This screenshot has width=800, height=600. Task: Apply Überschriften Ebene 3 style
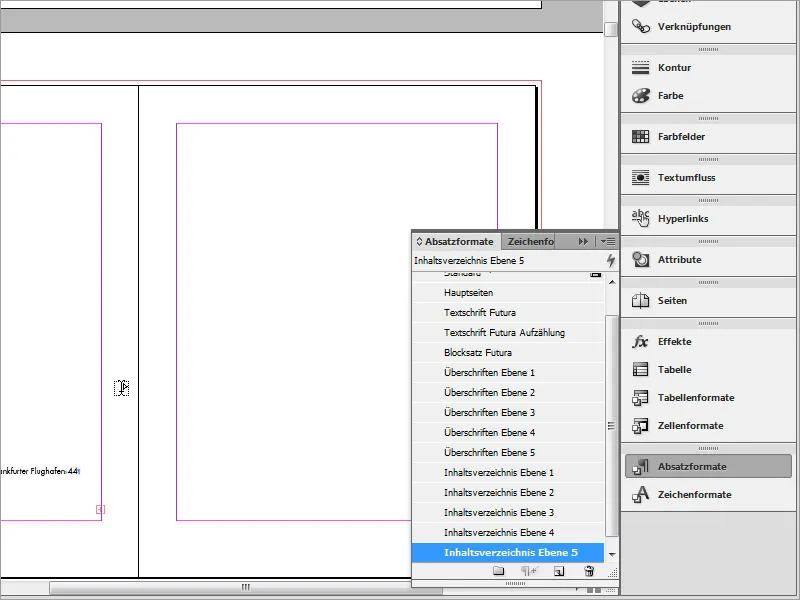click(x=508, y=412)
